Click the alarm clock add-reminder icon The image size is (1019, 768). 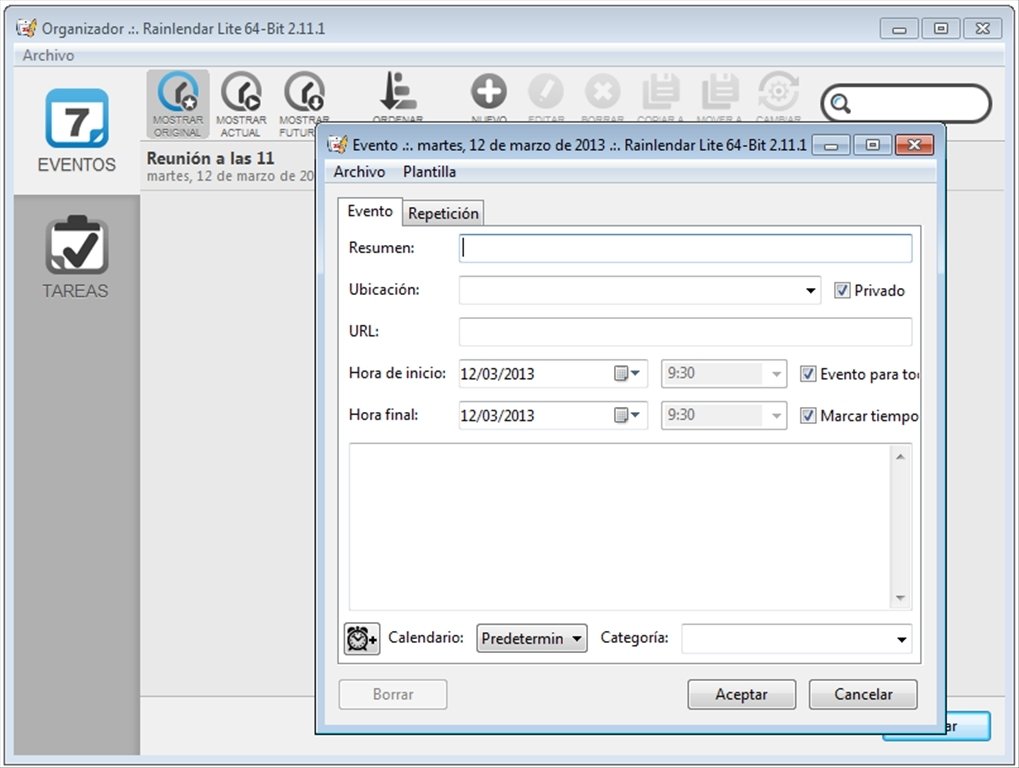click(x=362, y=639)
